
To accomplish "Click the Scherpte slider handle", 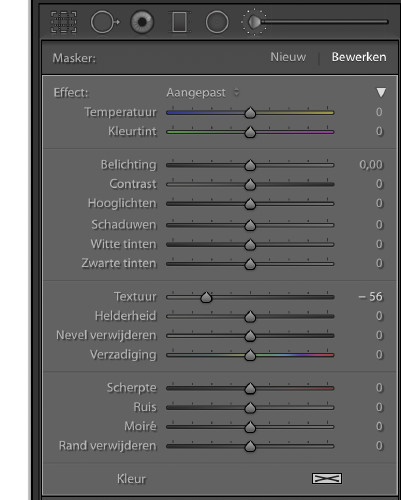I will point(250,388).
